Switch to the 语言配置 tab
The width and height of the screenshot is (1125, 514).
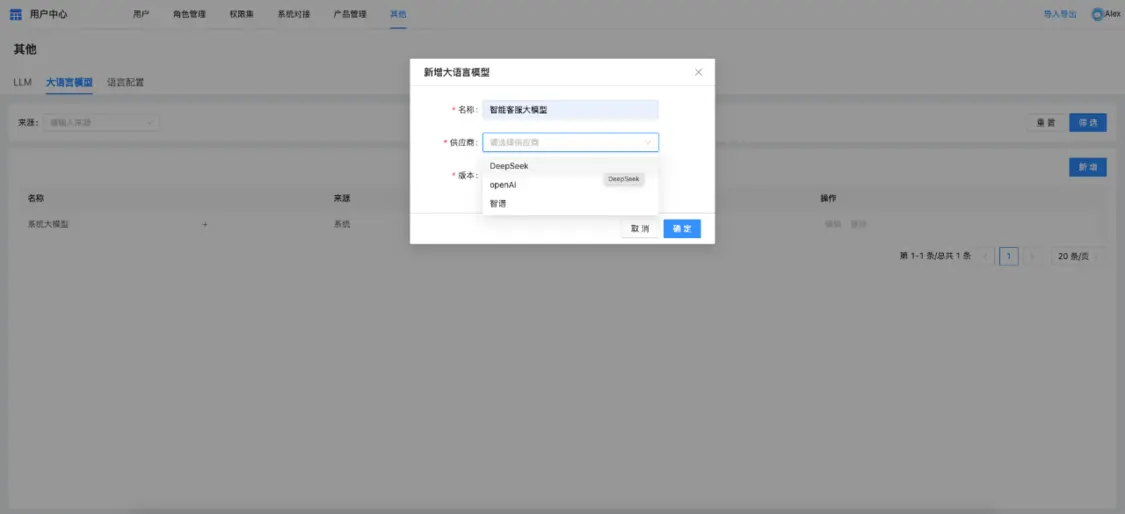pyautogui.click(x=125, y=82)
